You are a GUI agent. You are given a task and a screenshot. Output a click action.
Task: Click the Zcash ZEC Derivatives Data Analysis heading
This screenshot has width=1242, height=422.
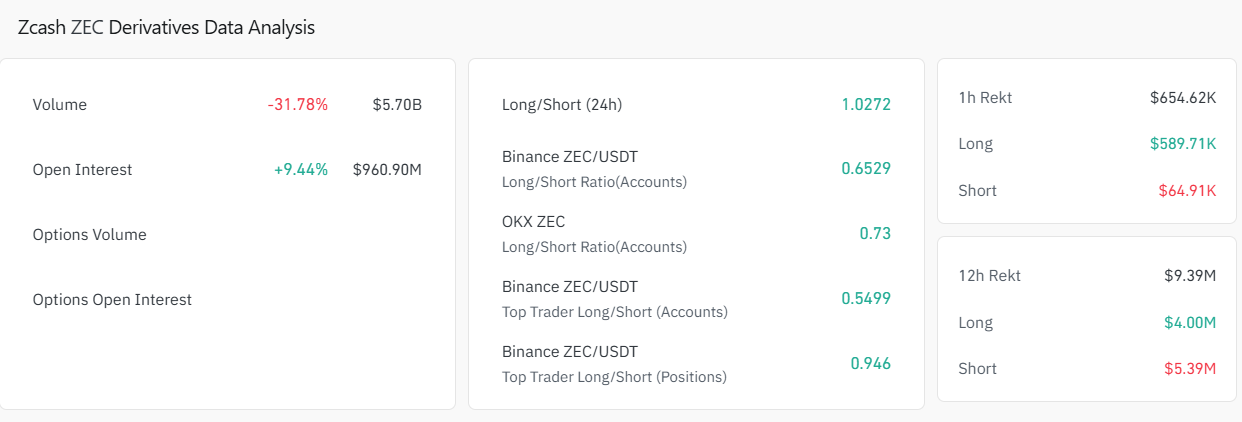[x=166, y=28]
